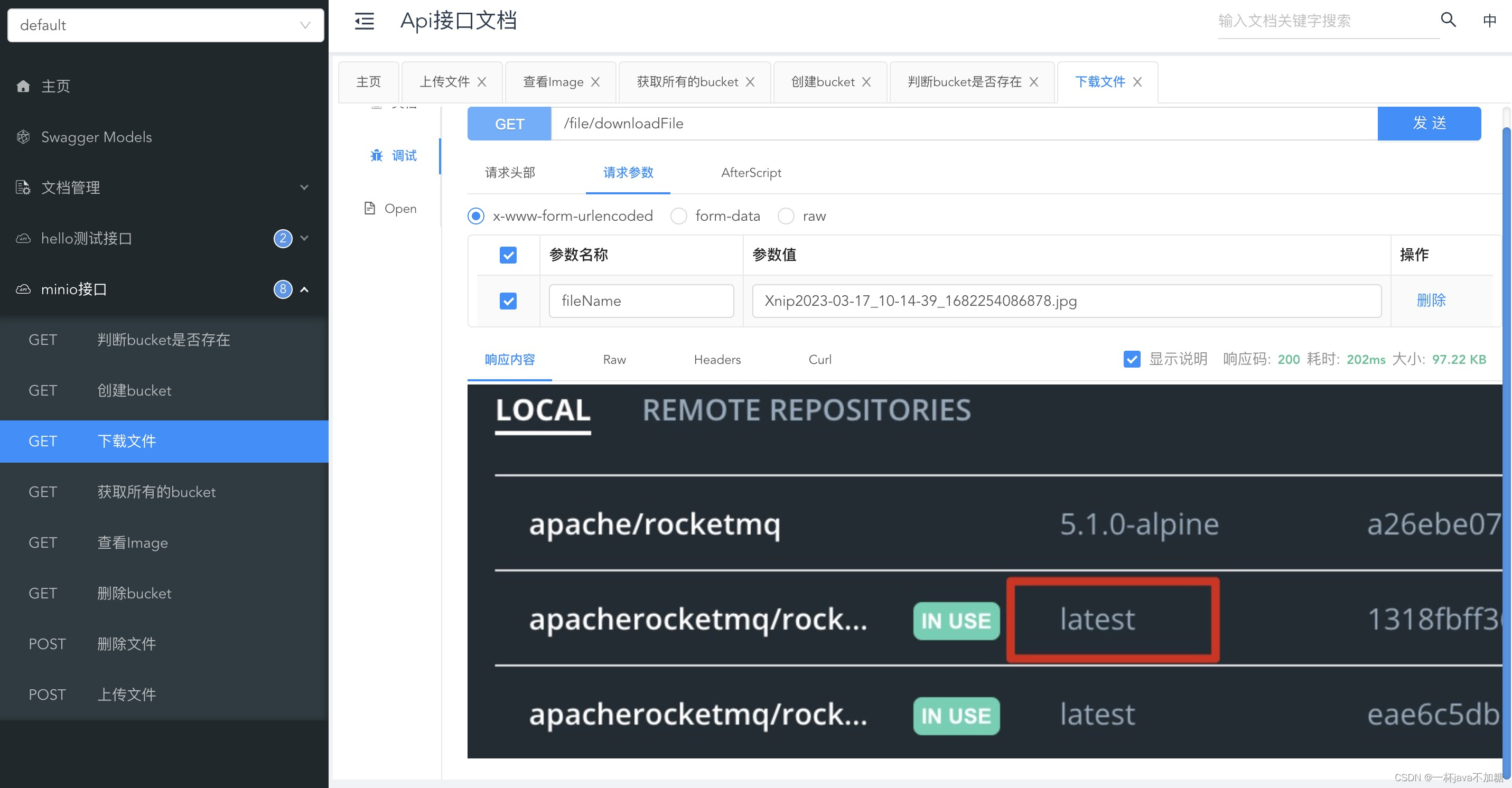Expand the 文档管理 menu chevron
This screenshot has height=788, width=1512.
click(x=304, y=187)
